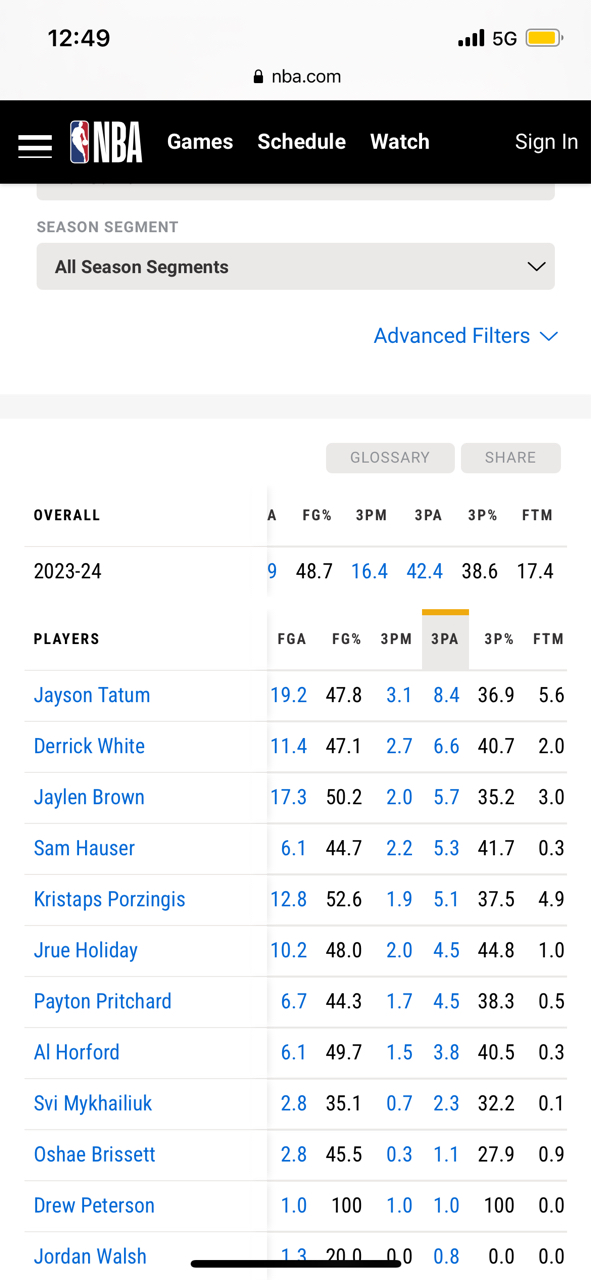The width and height of the screenshot is (591, 1280).
Task: Open Jaylen Brown player page
Action: pos(89,797)
